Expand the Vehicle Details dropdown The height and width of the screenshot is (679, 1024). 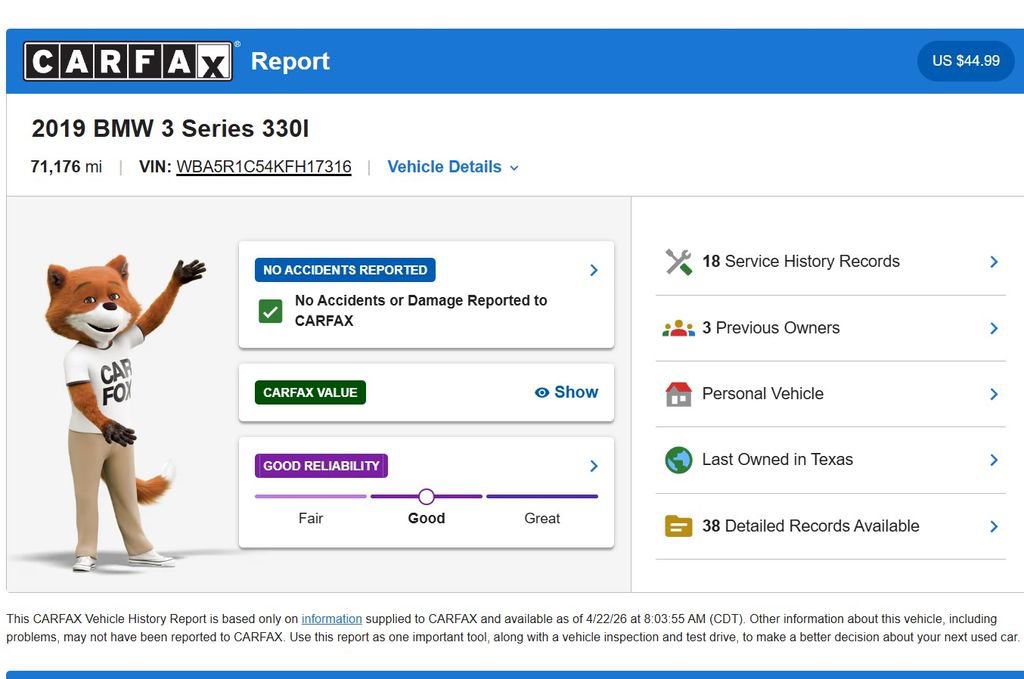(453, 167)
